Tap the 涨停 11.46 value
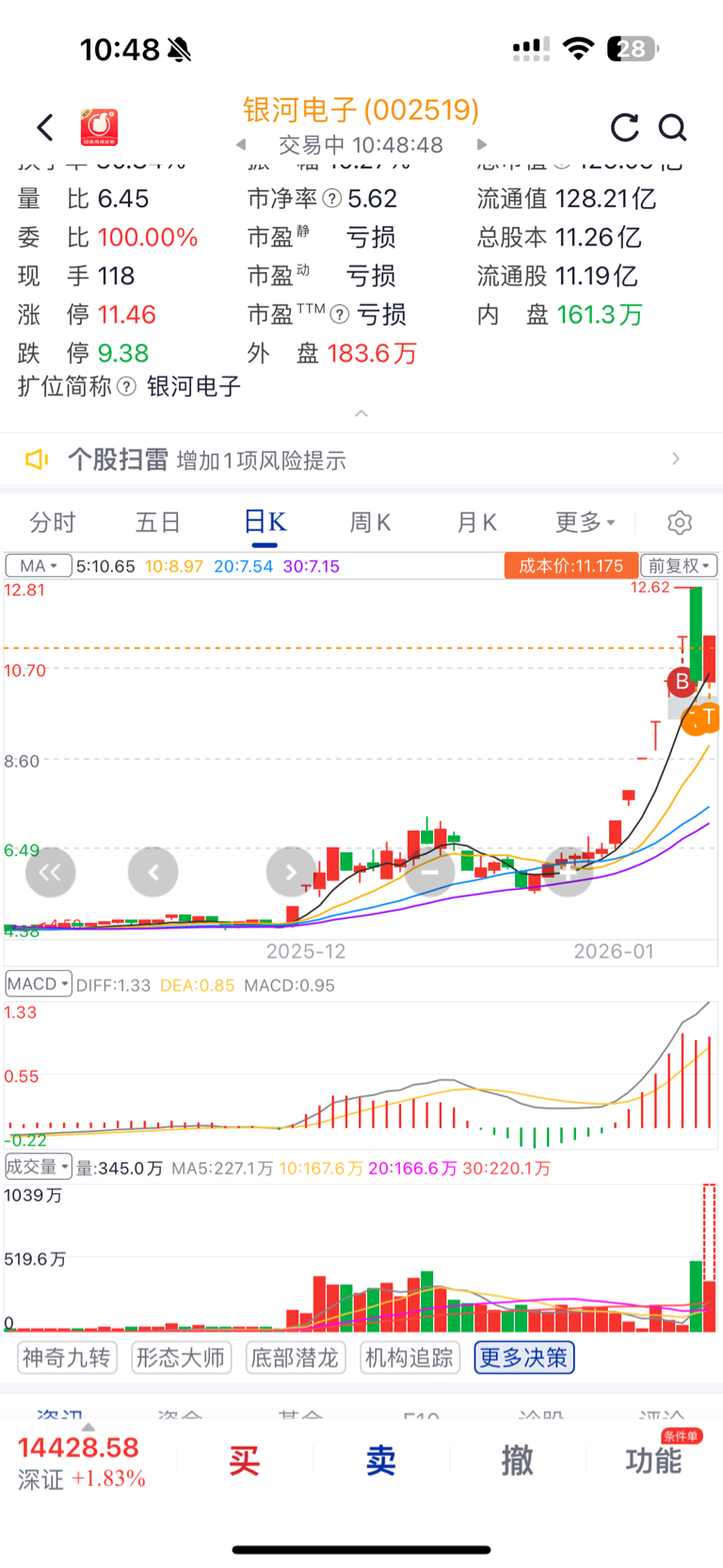Image resolution: width=723 pixels, height=1568 pixels. [127, 315]
